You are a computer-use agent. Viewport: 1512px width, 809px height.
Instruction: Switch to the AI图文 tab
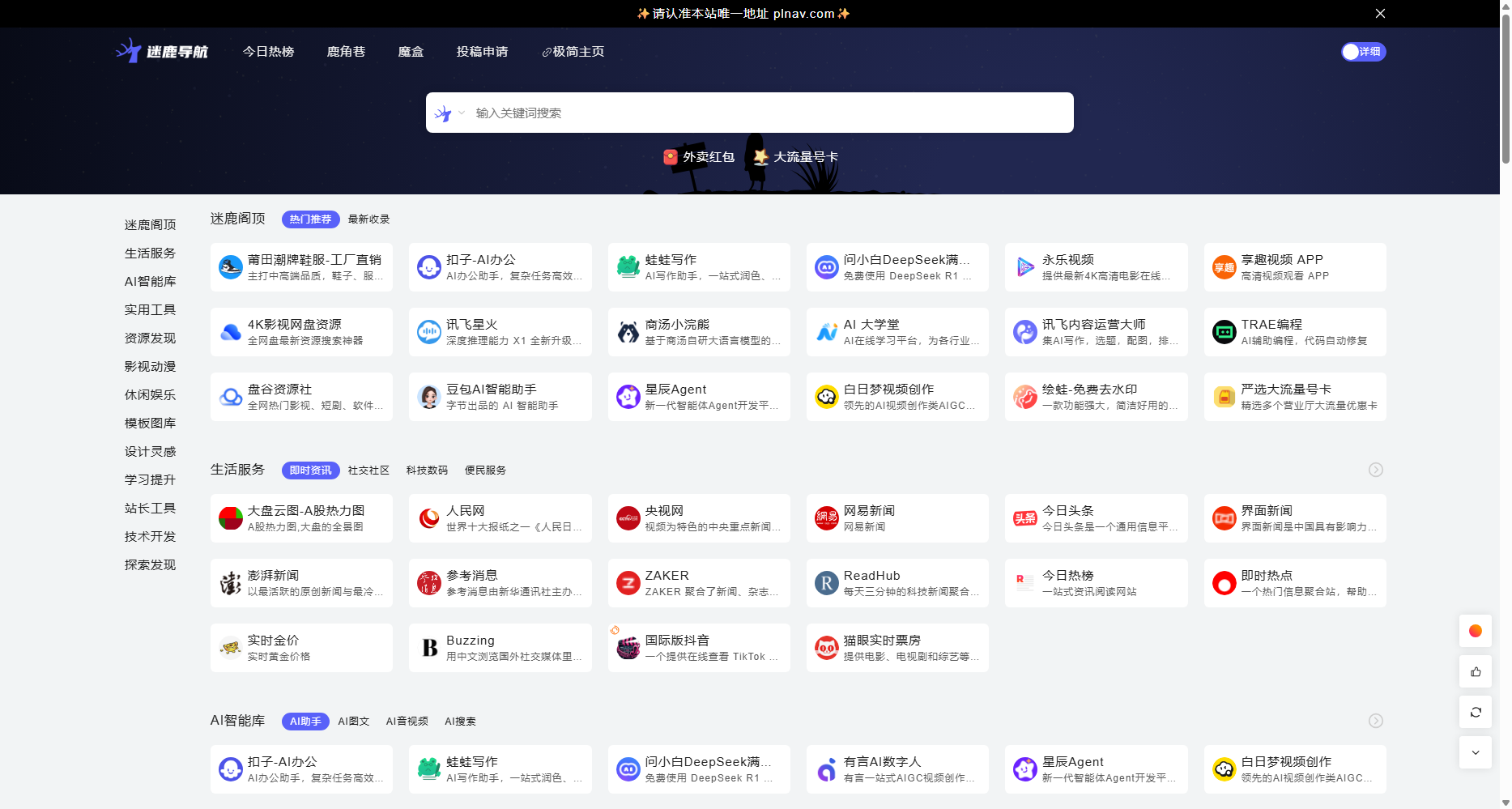coord(354,722)
